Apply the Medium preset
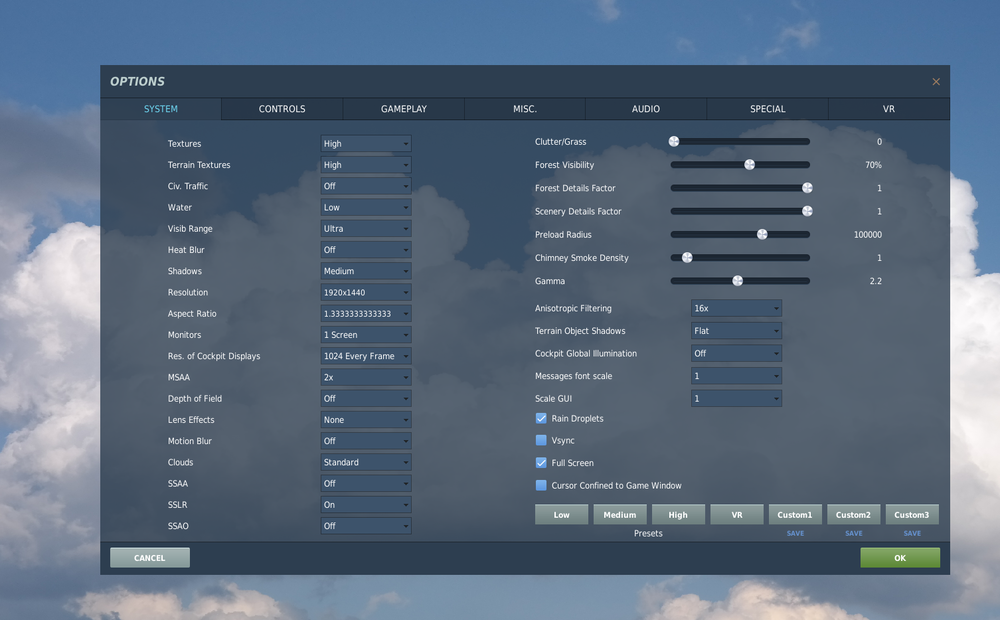The image size is (1000, 620). pyautogui.click(x=620, y=515)
